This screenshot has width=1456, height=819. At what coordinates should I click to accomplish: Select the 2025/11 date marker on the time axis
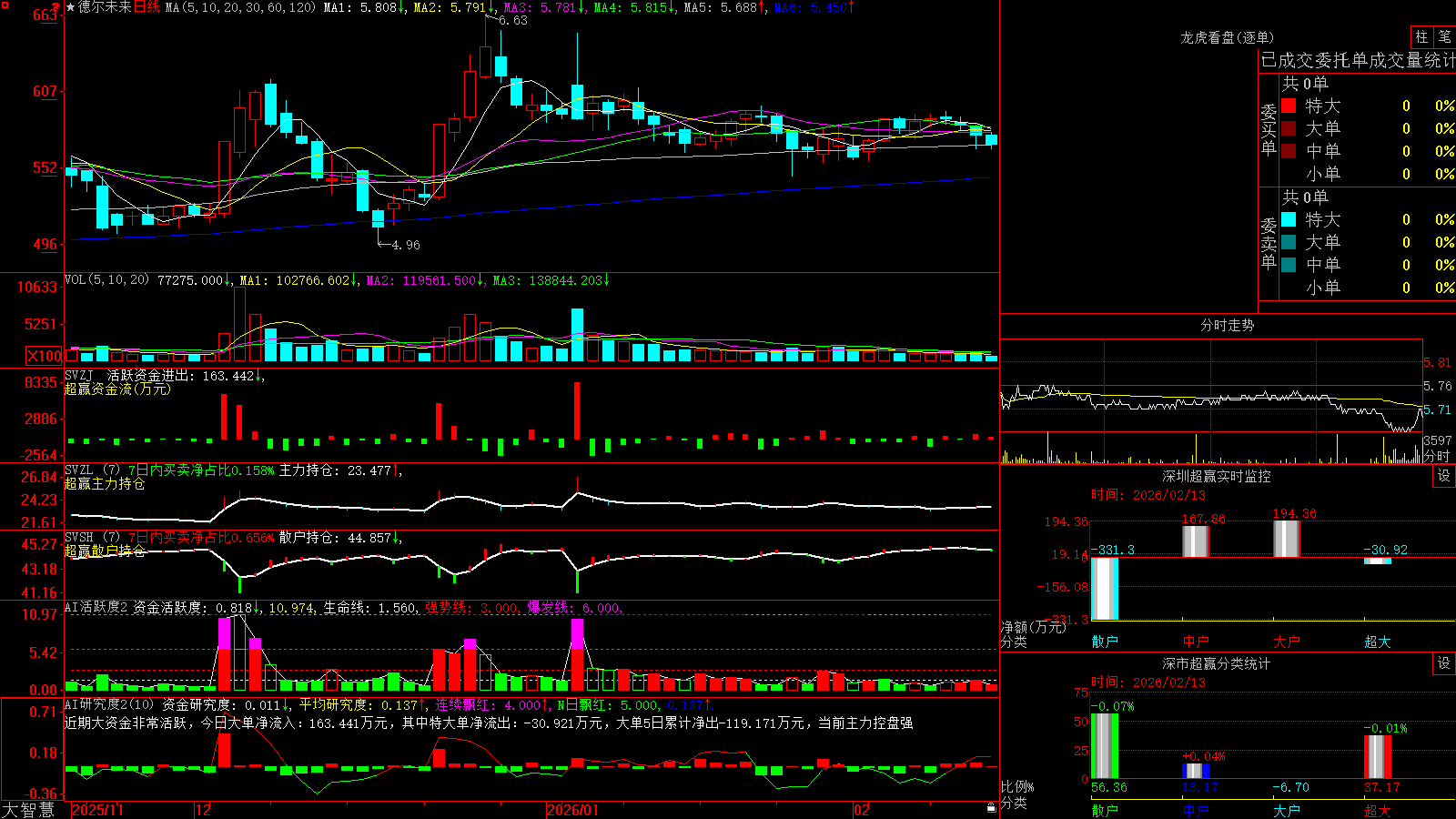(97, 810)
